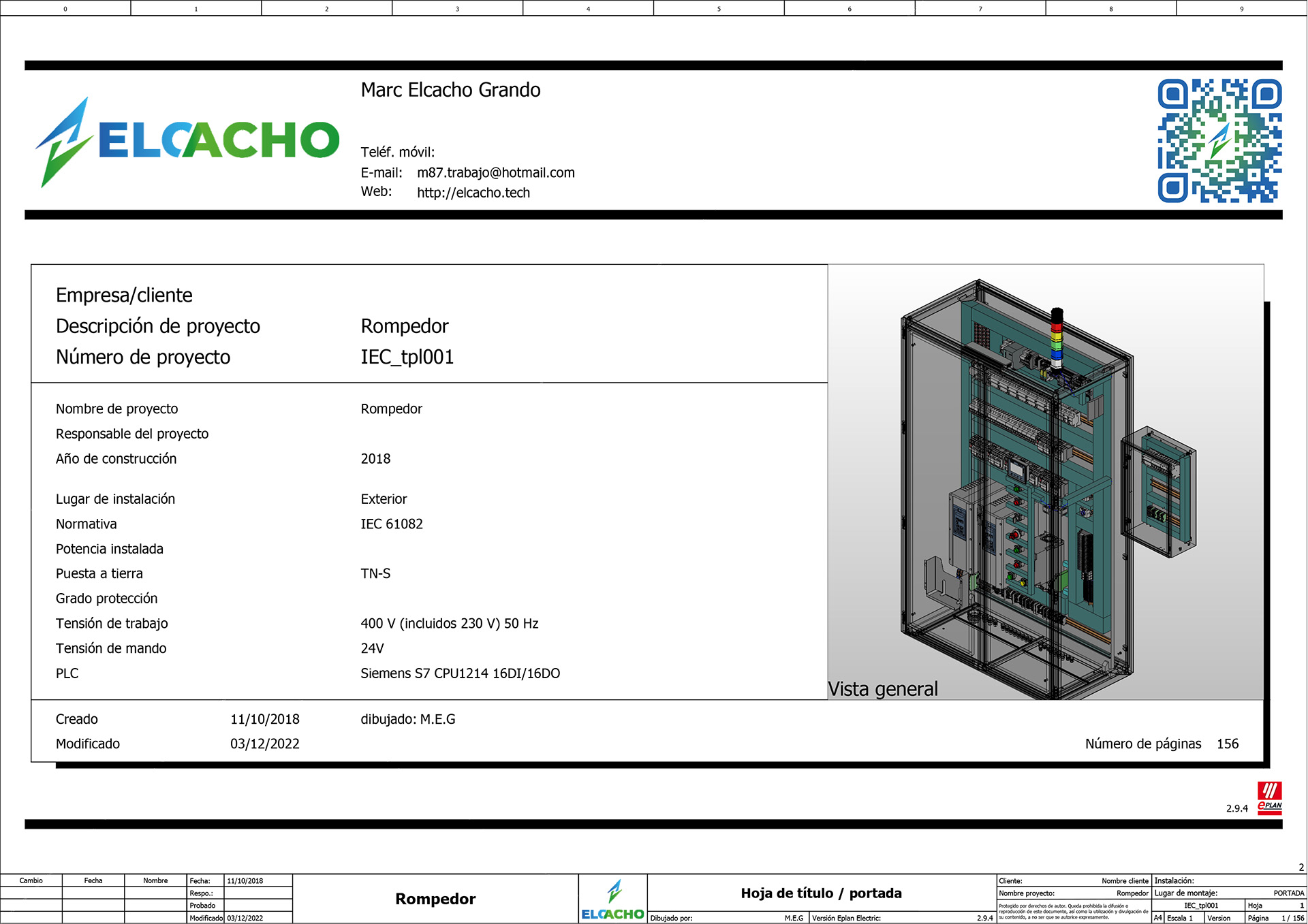Click the Modificado date 03/12/2022 field
Image resolution: width=1308 pixels, height=924 pixels.
264,744
